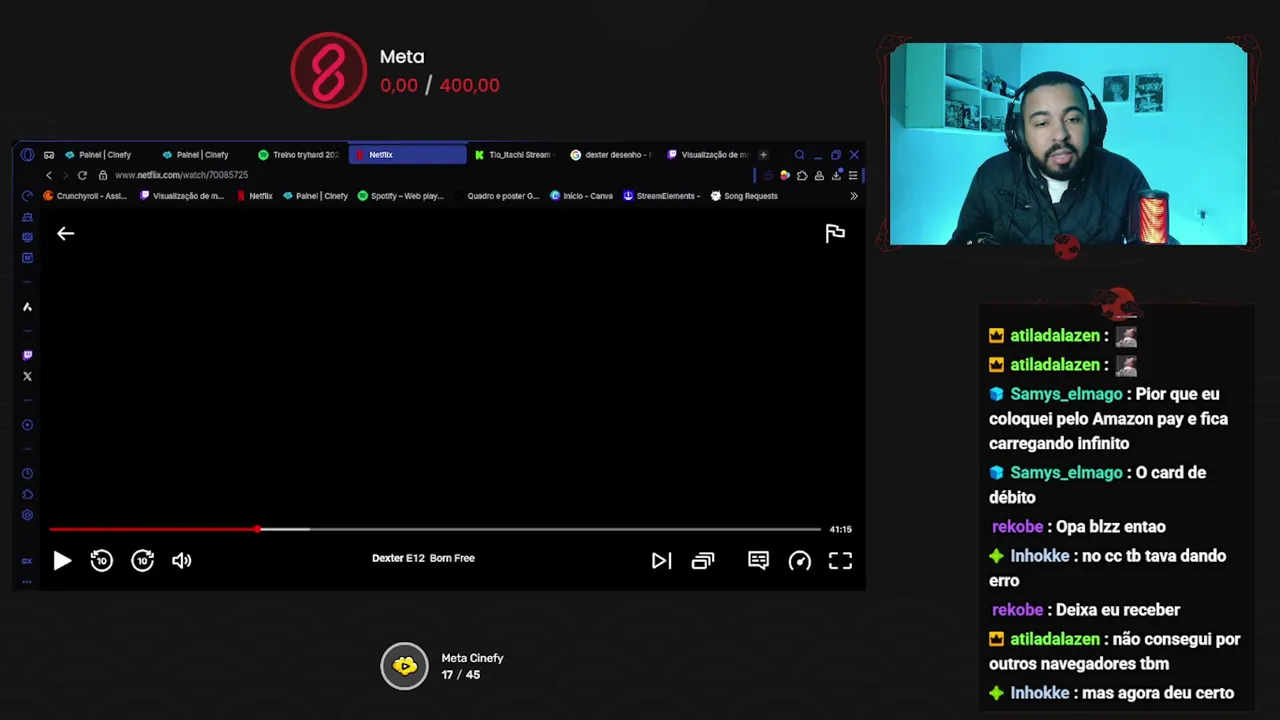1280x720 pixels.
Task: Enter fullscreen mode in Netflix player
Action: tap(840, 561)
